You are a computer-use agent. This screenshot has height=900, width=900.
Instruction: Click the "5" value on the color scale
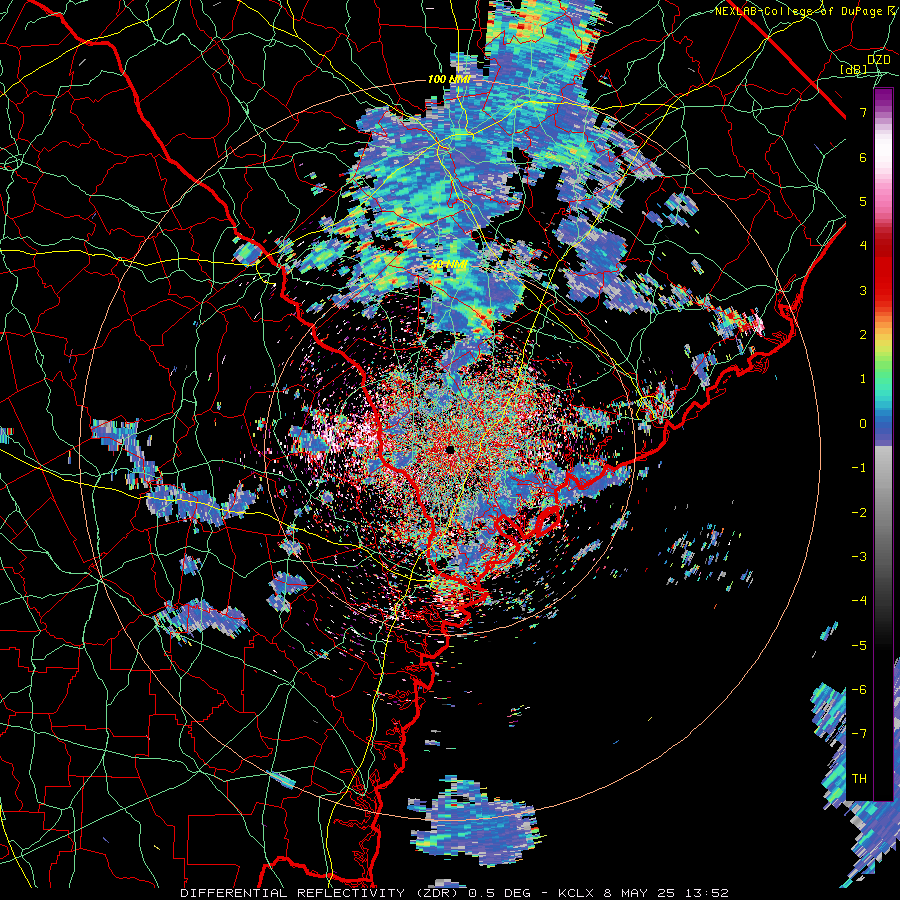click(863, 201)
